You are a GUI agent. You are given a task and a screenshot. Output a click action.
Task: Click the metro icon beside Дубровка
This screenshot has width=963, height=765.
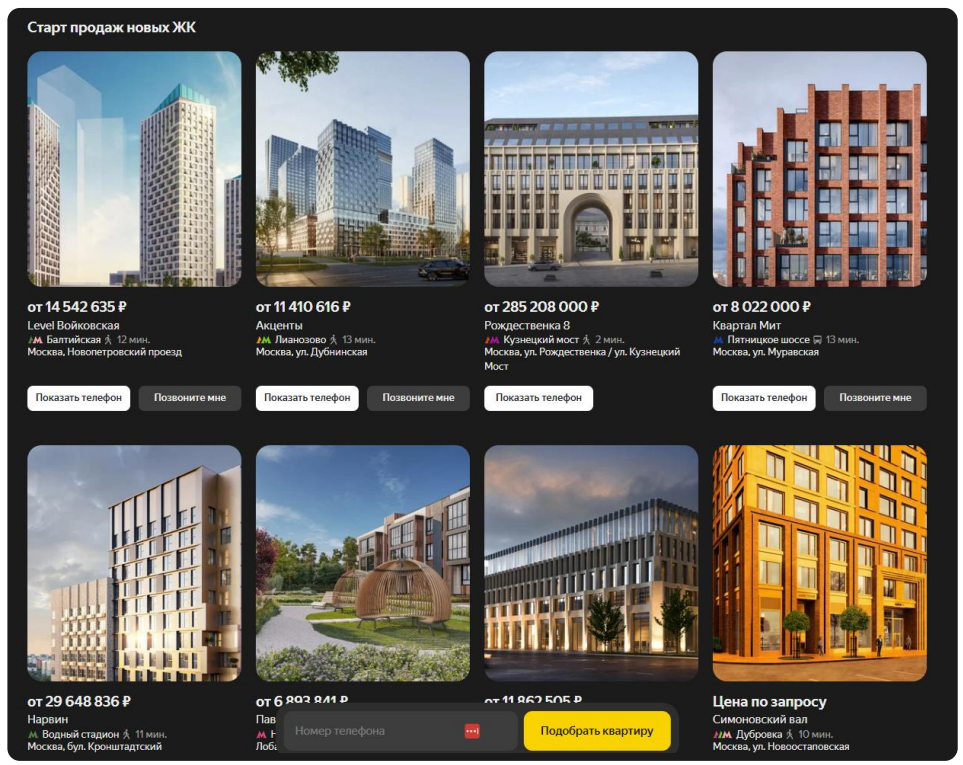pyautogui.click(x=722, y=734)
